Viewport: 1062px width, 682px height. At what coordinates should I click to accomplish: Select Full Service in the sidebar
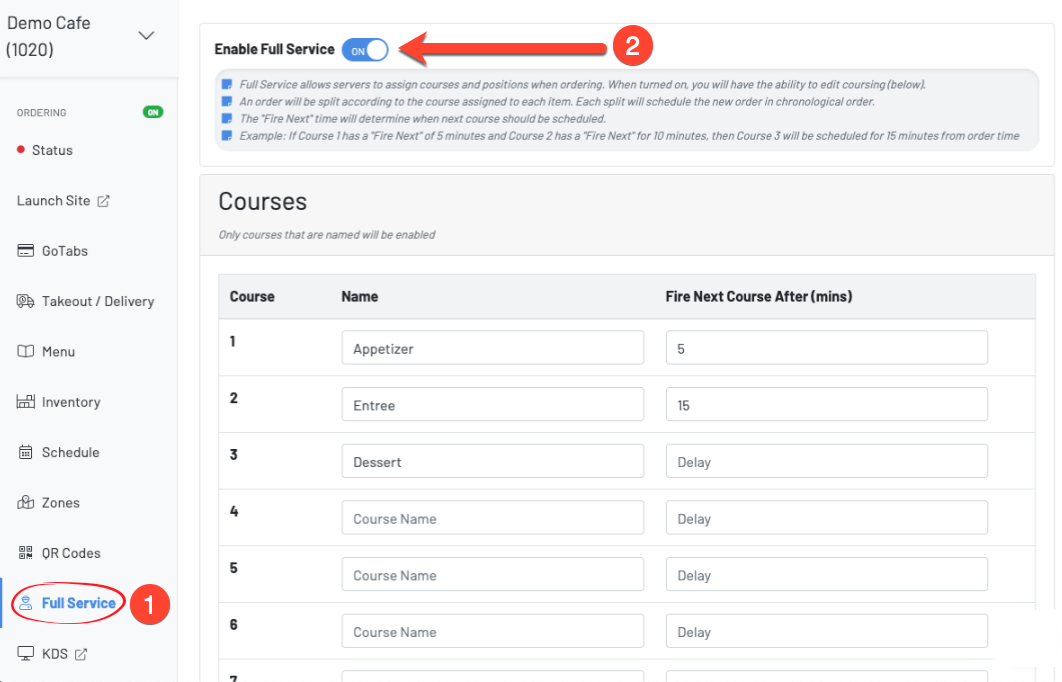(79, 603)
